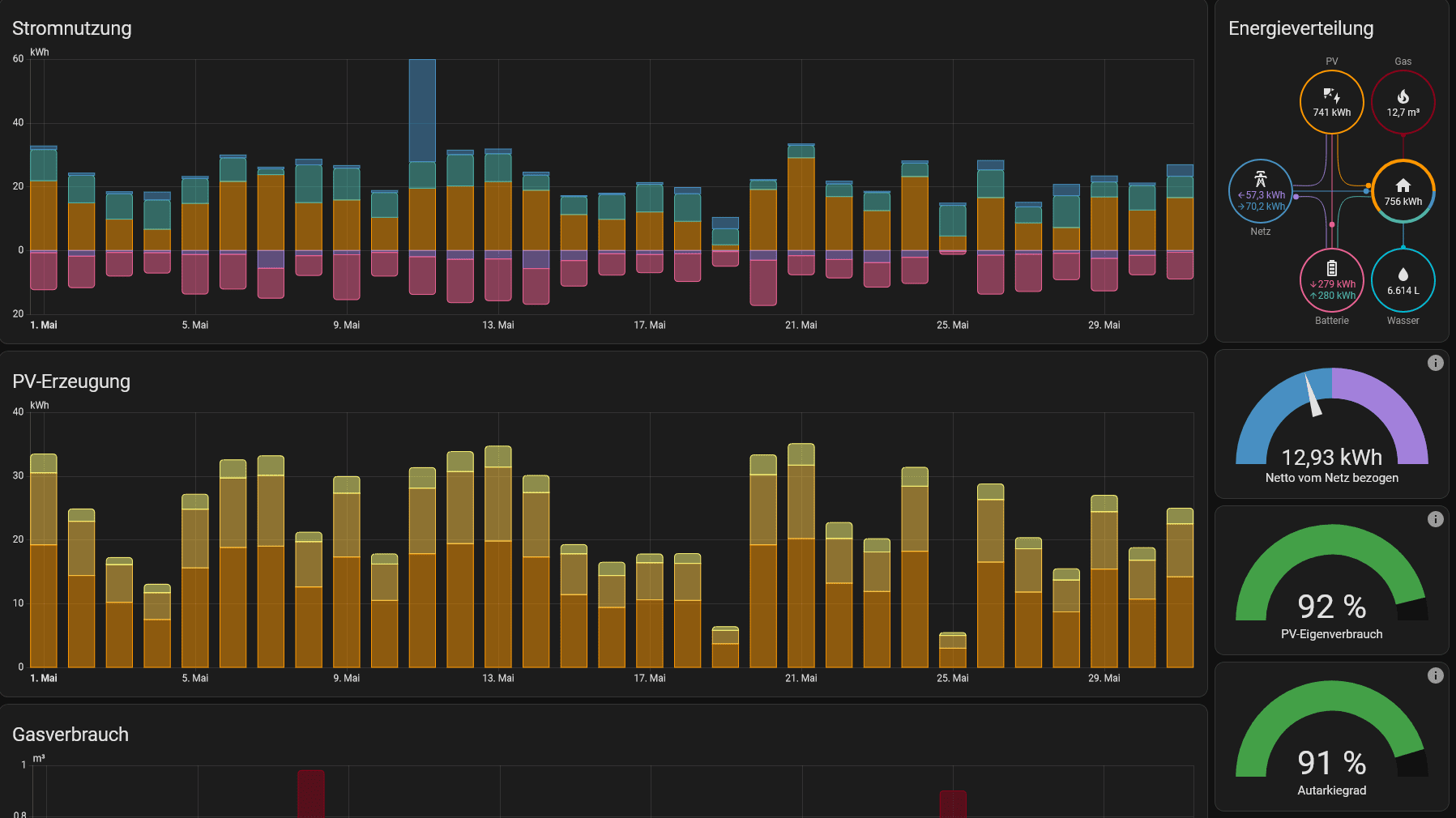
Task: Click the home consumption house icon
Action: click(x=1403, y=185)
